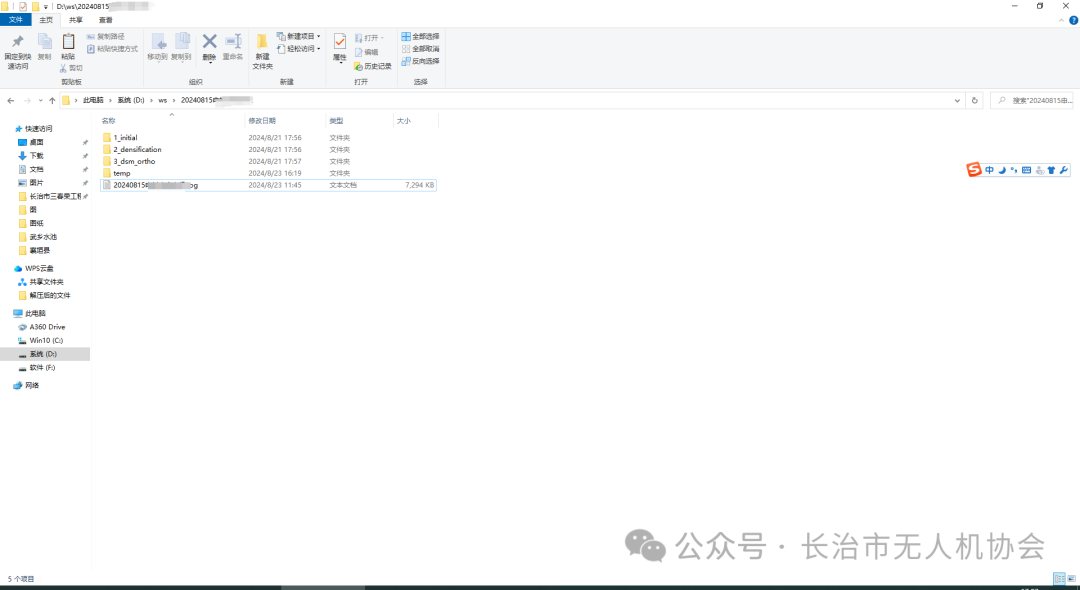Viewport: 1080px width, 590px height.
Task: Open 文档 in the navigation pane
Action: [x=37, y=169]
